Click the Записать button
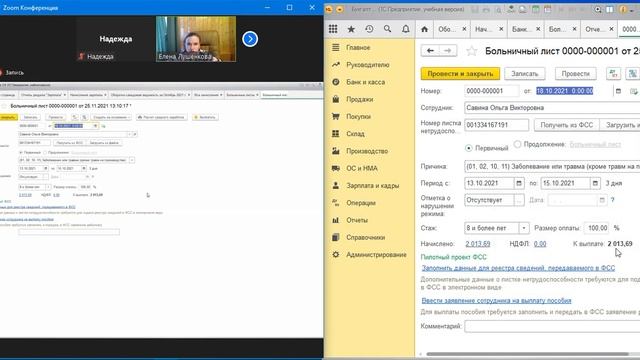Screen dimensions: 640x360 [x=525, y=73]
